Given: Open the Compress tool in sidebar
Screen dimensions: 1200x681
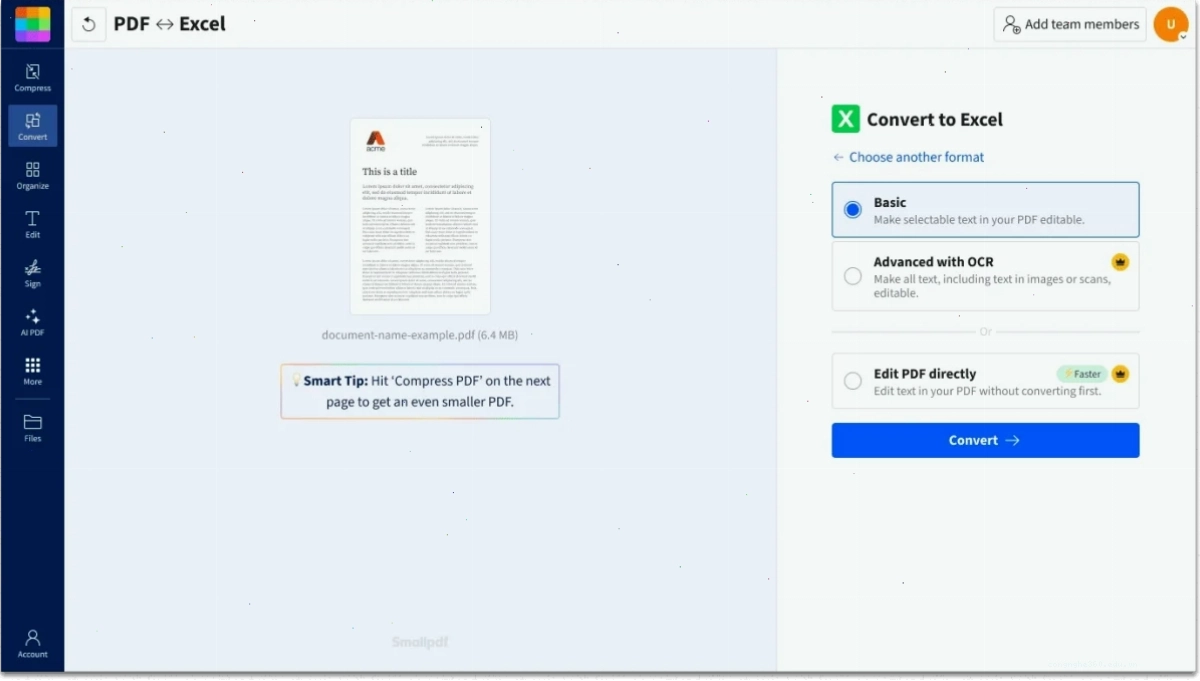Looking at the screenshot, I should pyautogui.click(x=33, y=77).
